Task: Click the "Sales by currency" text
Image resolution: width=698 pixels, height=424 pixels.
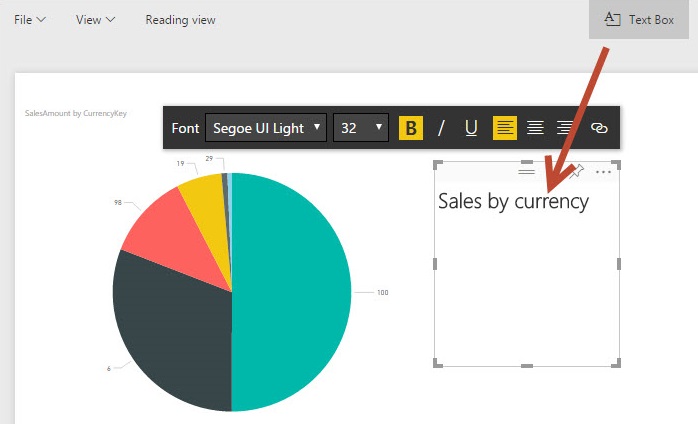Action: pyautogui.click(x=513, y=201)
